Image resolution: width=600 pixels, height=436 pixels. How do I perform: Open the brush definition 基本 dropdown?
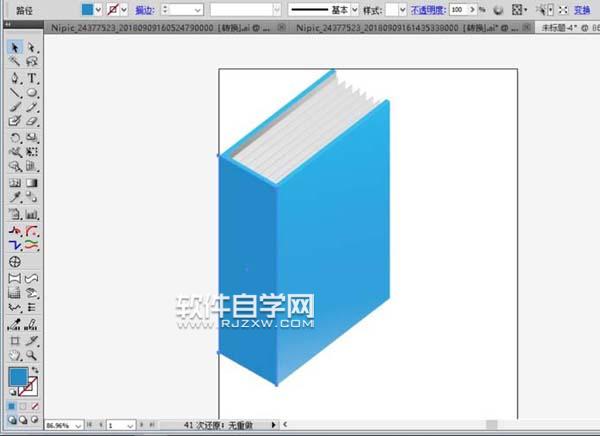(x=354, y=10)
